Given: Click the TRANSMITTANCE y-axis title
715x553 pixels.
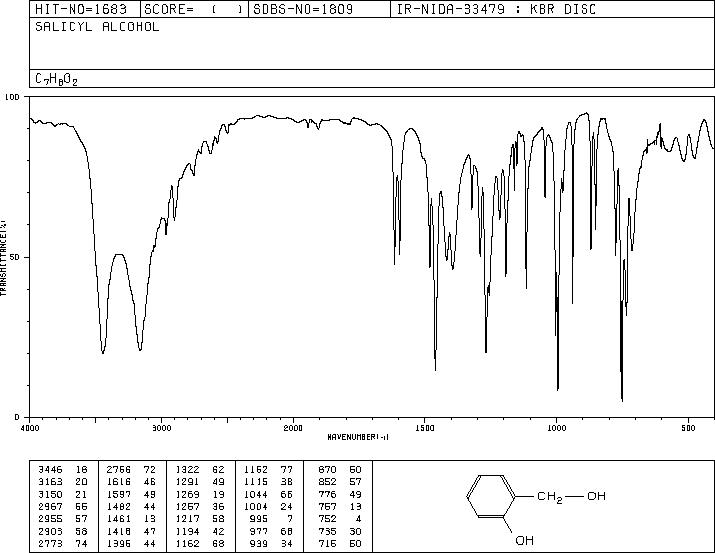Looking at the screenshot, I should 4,258.
